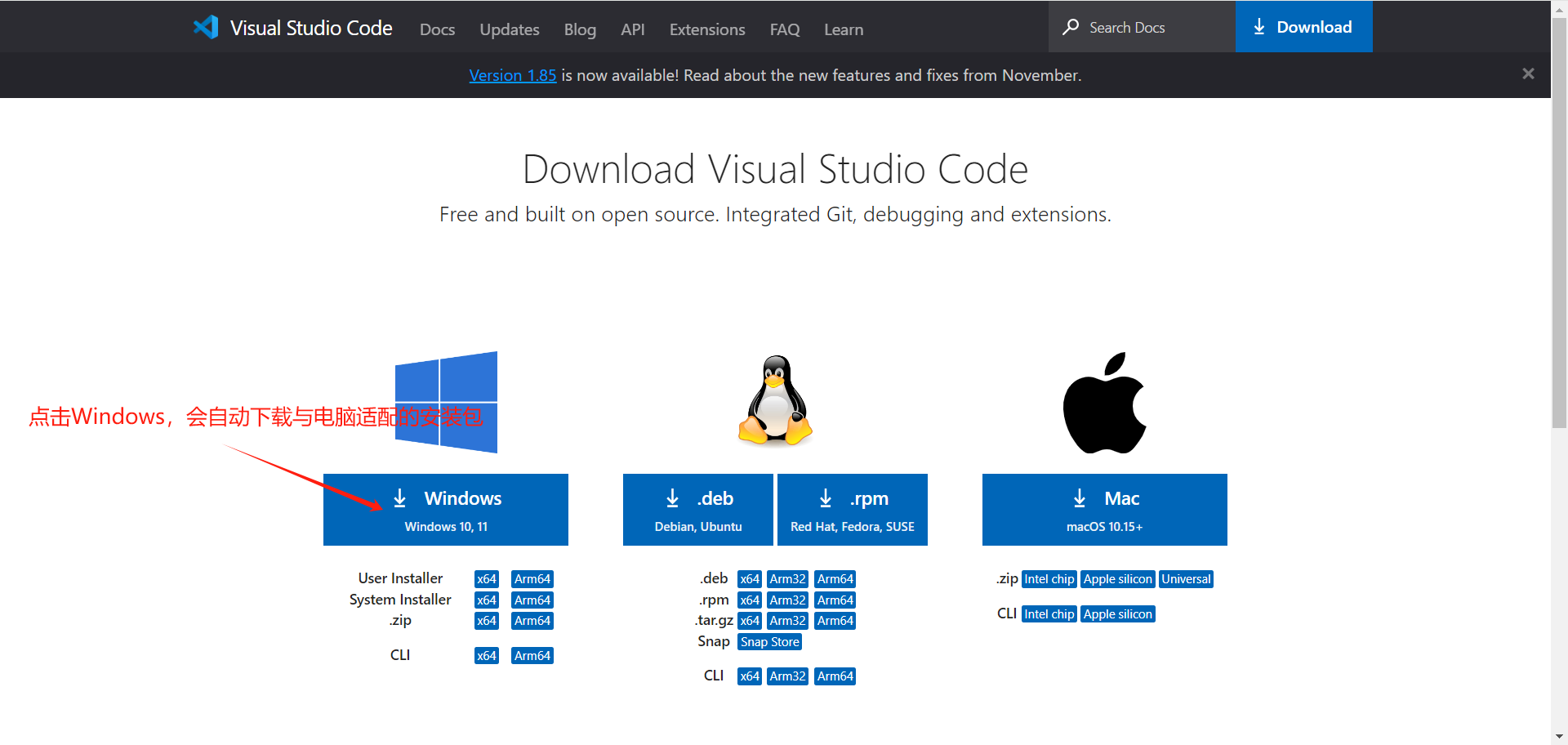Download Windows CLI x64
Image resolution: width=1568 pixels, height=745 pixels.
coord(487,656)
